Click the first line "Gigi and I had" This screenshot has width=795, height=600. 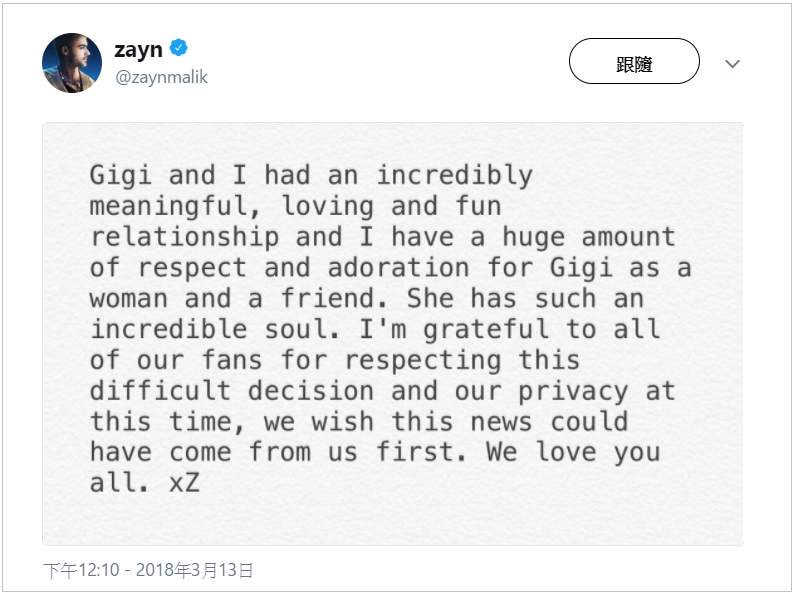(200, 176)
